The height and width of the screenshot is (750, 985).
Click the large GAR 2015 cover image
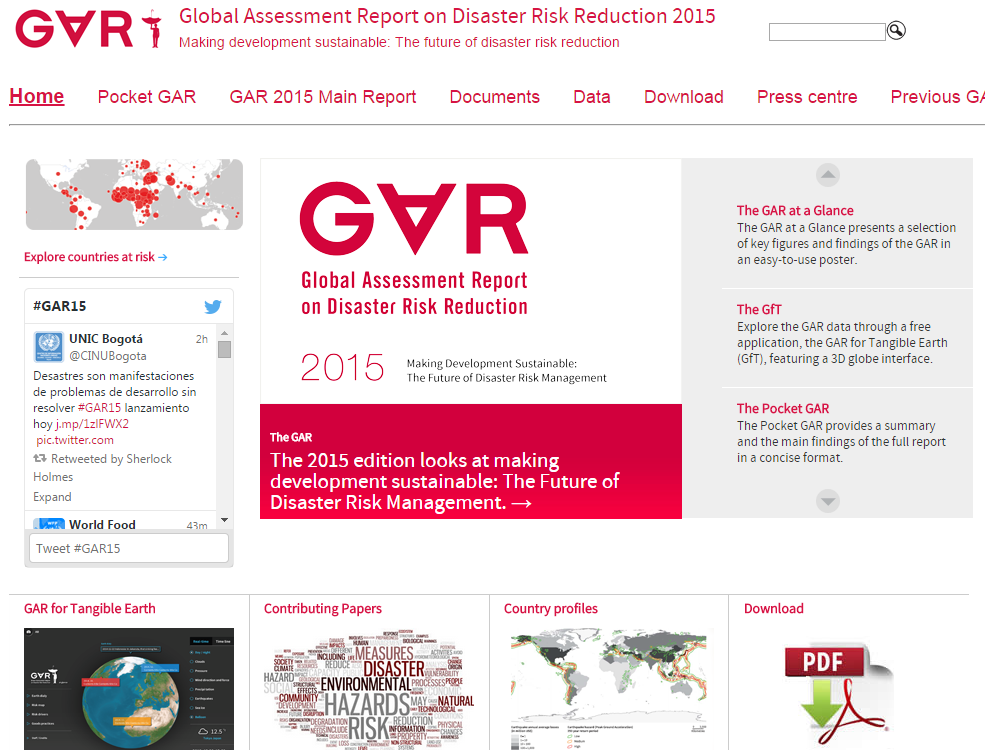click(471, 281)
